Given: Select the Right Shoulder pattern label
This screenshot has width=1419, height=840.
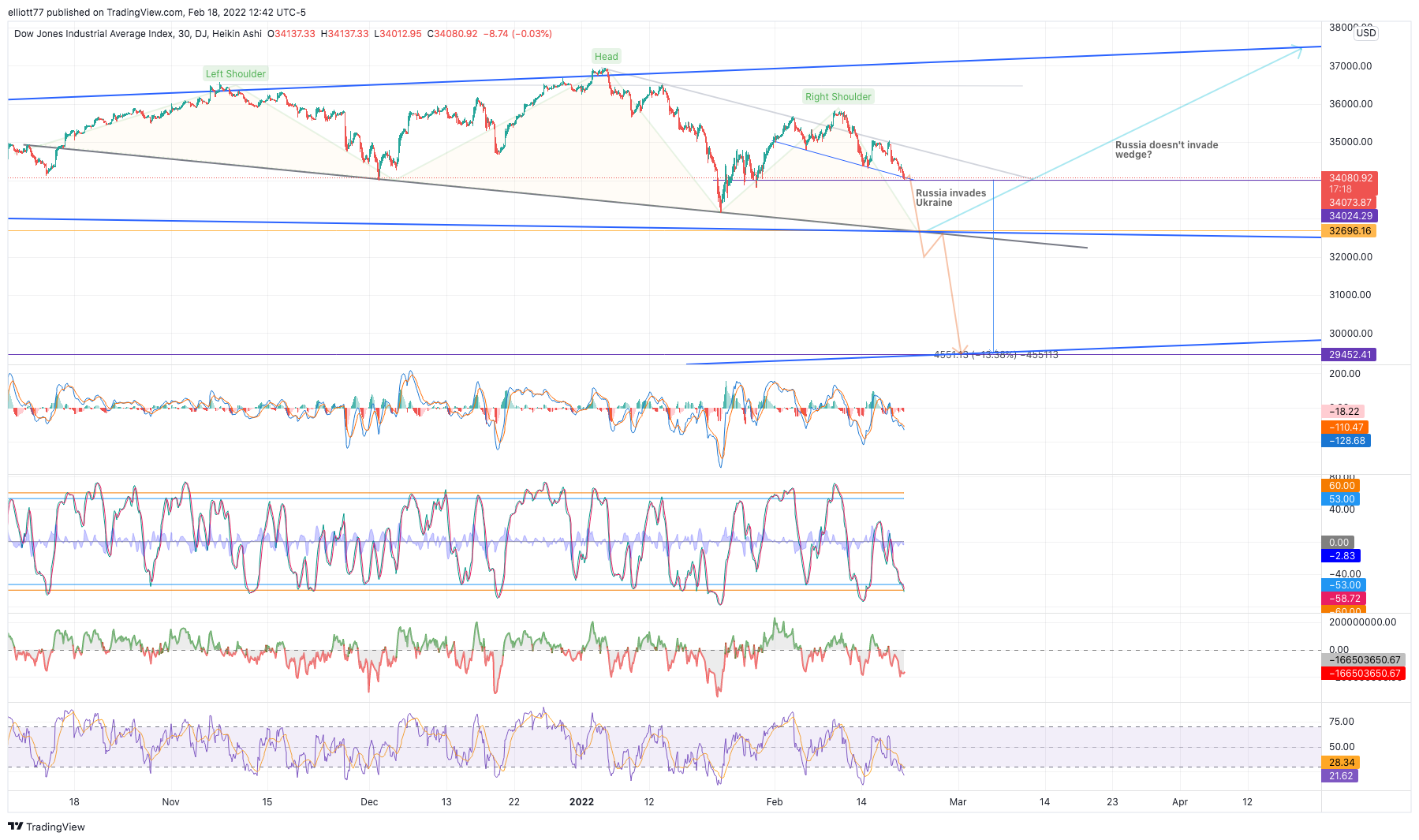Looking at the screenshot, I should pyautogui.click(x=838, y=97).
